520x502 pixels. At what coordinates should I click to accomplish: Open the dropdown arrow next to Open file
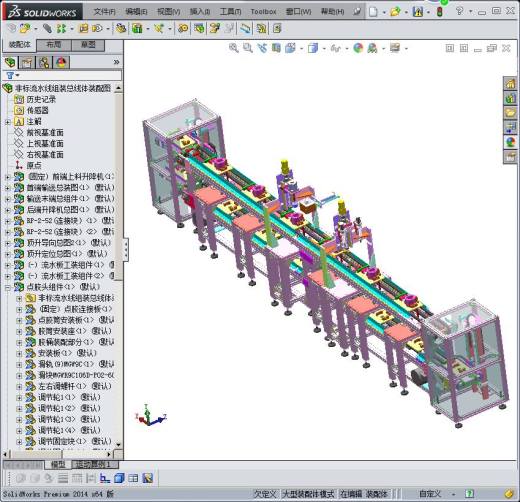[406, 12]
